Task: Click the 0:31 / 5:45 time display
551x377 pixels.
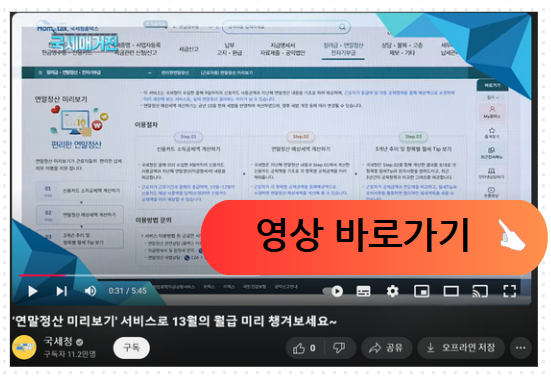Action: point(128,291)
